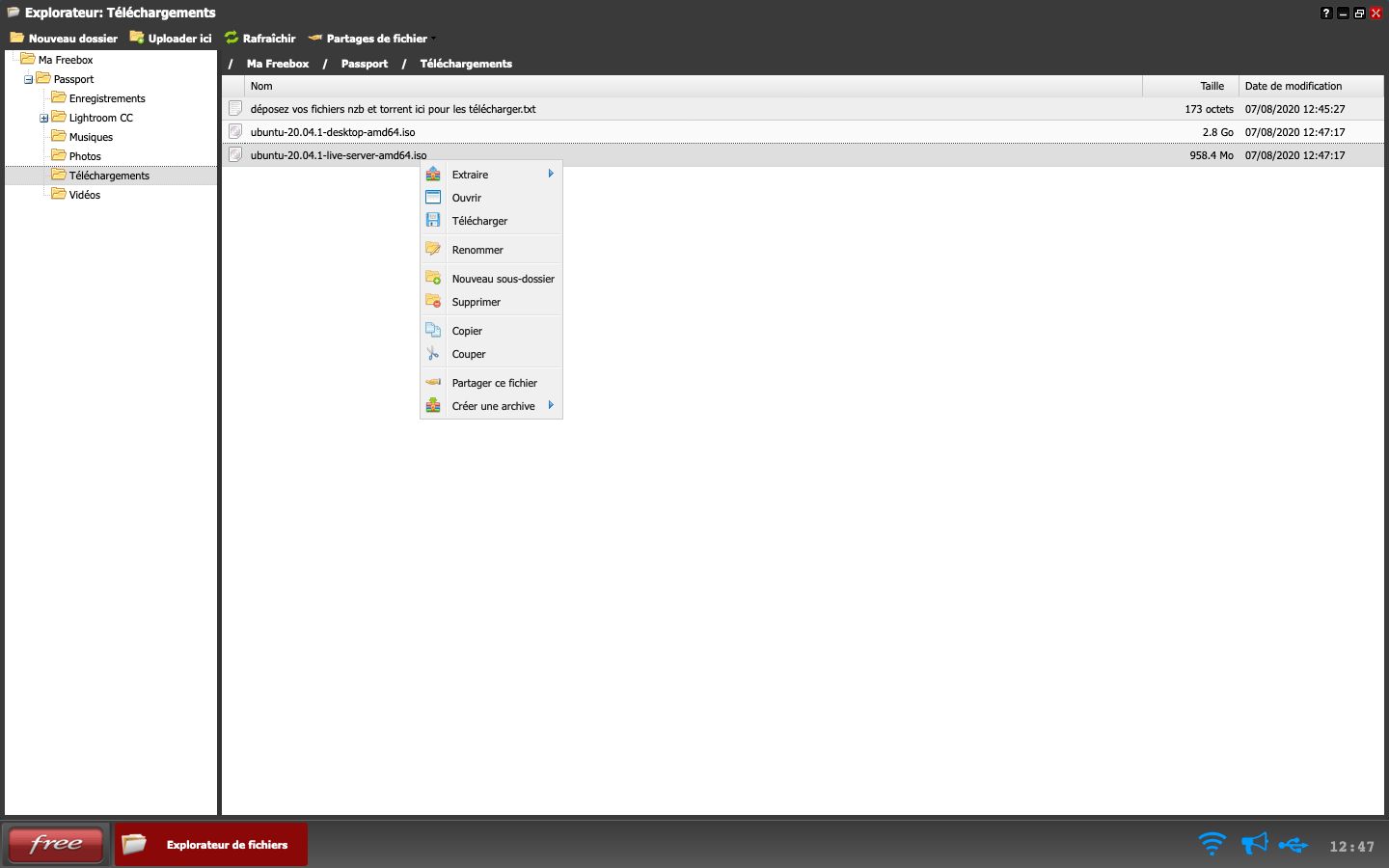Choose Nouveau sous-dossier from context menu
The image size is (1389, 868).
(491, 279)
